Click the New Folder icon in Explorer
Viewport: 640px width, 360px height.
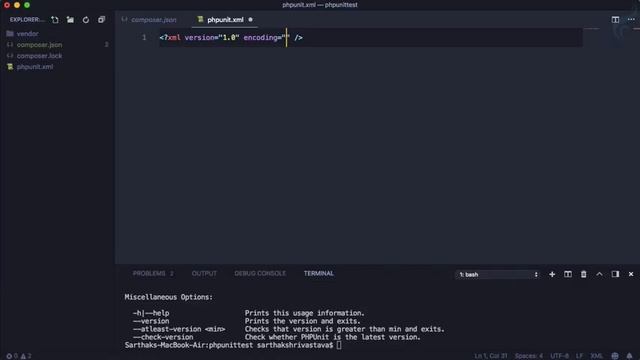[x=70, y=20]
